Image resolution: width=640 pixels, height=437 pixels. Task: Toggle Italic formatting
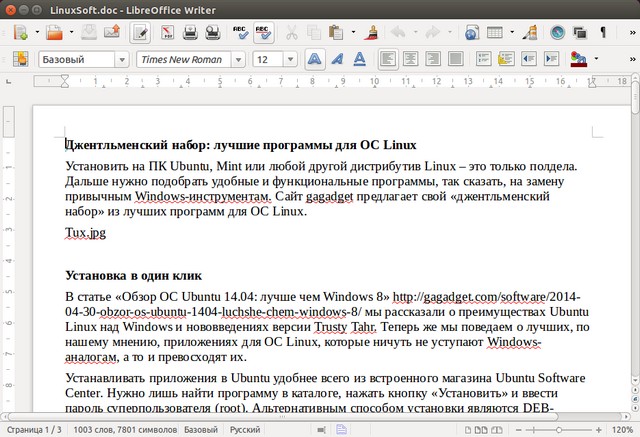point(337,59)
